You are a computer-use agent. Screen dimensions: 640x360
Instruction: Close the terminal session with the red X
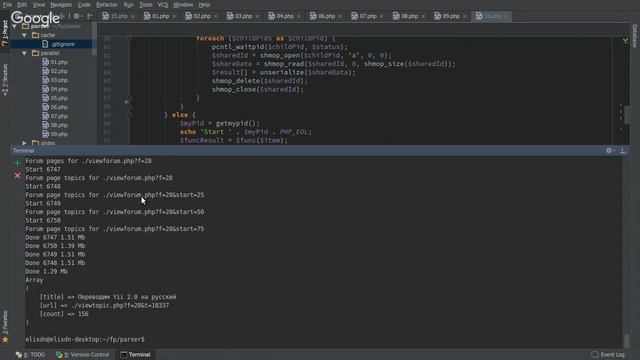click(x=18, y=176)
